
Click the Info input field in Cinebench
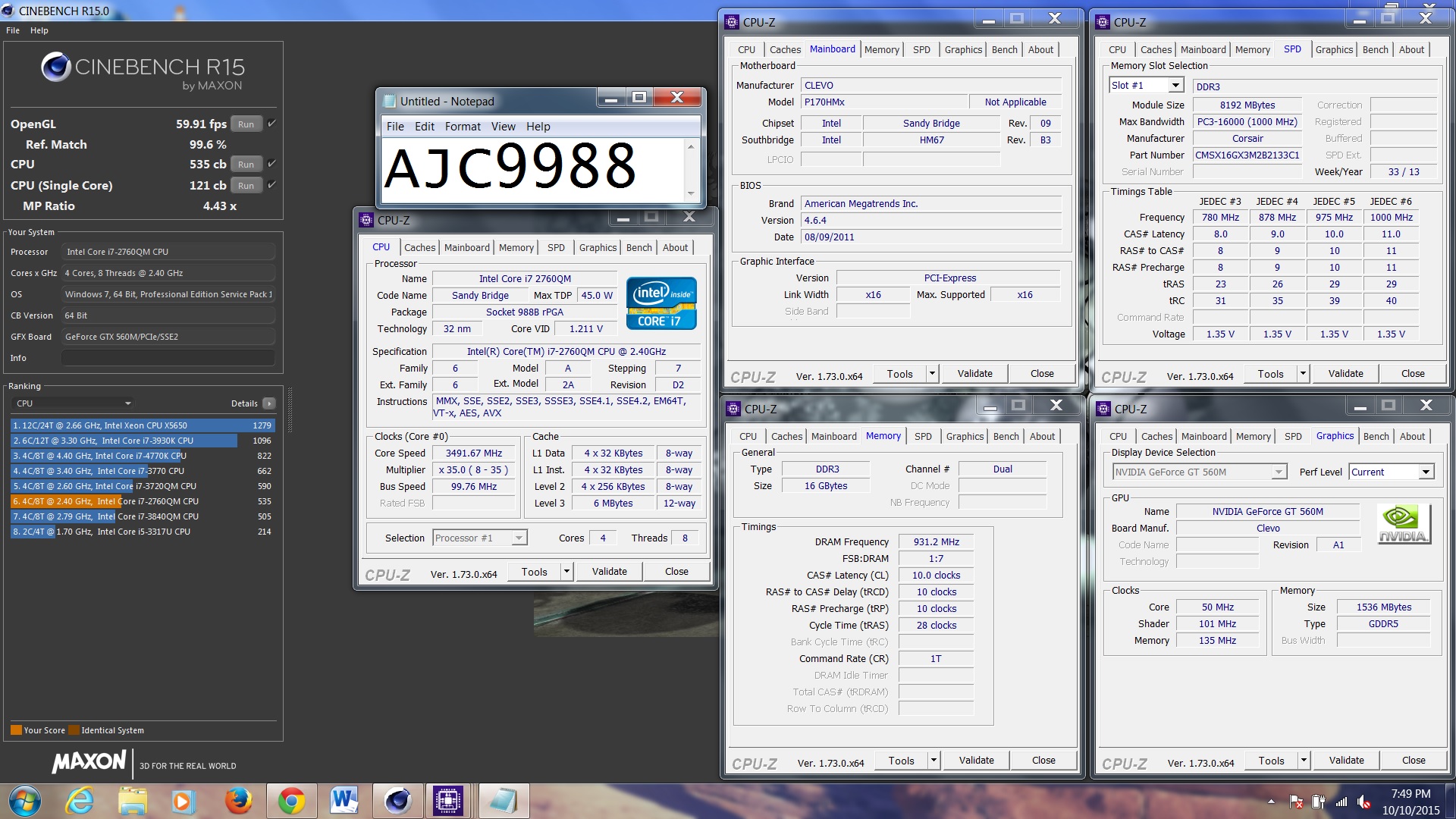[168, 358]
